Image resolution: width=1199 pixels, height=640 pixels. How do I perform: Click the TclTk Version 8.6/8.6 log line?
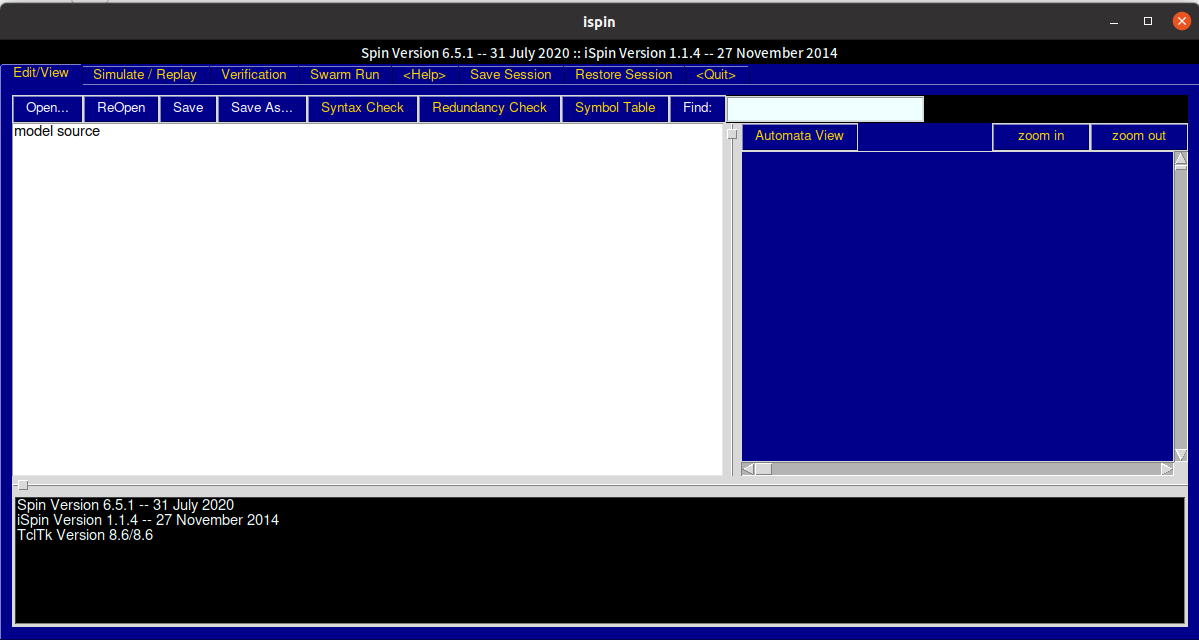(x=85, y=535)
